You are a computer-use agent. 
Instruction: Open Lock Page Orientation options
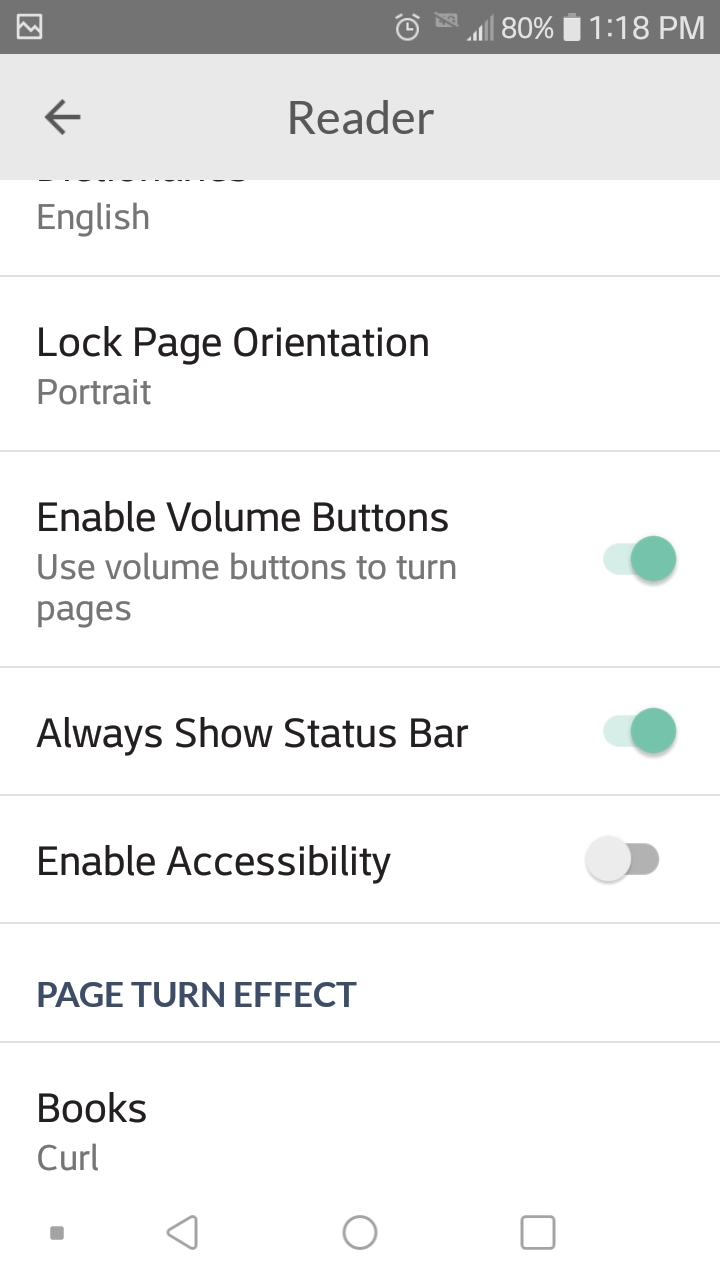coord(232,365)
